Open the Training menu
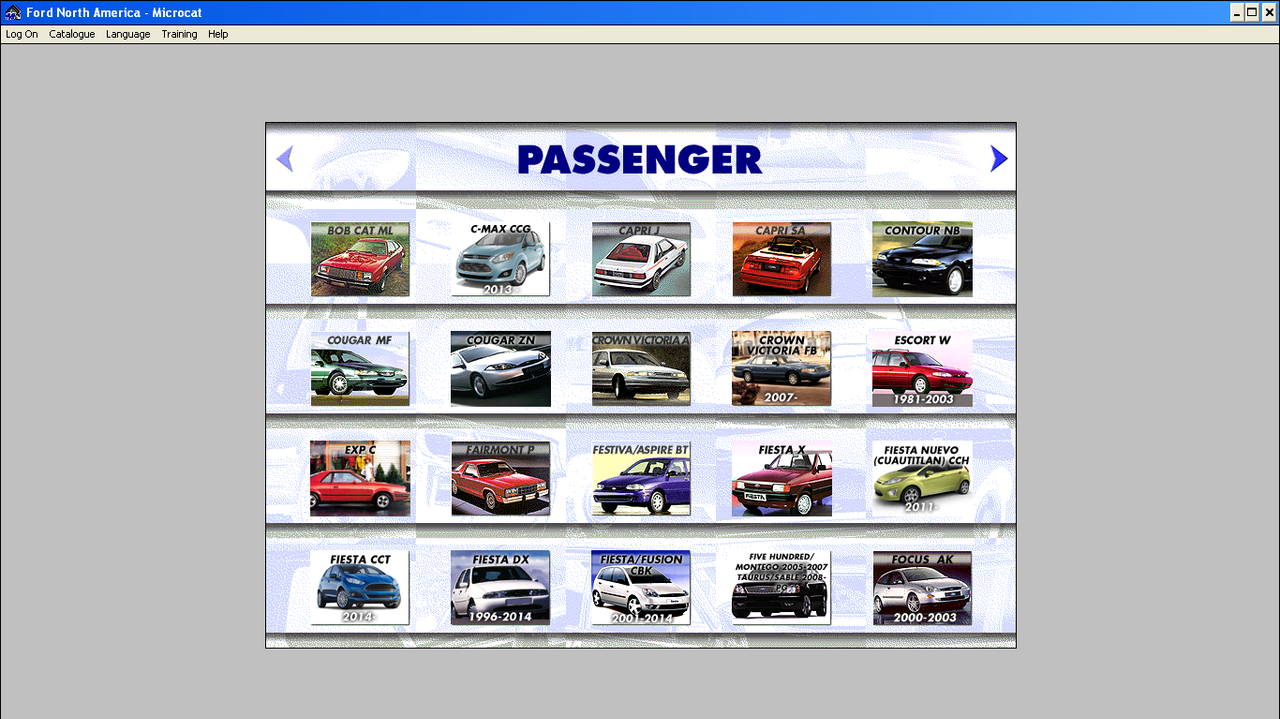Screen dimensions: 1280x719 [x=179, y=34]
